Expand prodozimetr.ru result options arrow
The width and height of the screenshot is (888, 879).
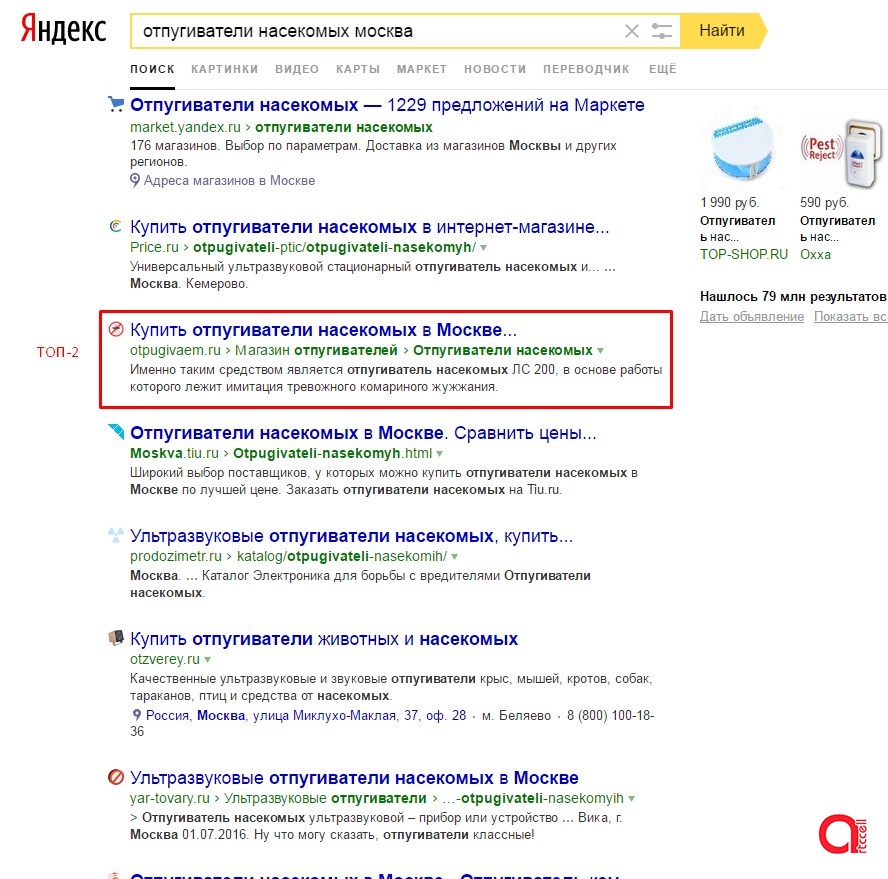(454, 557)
